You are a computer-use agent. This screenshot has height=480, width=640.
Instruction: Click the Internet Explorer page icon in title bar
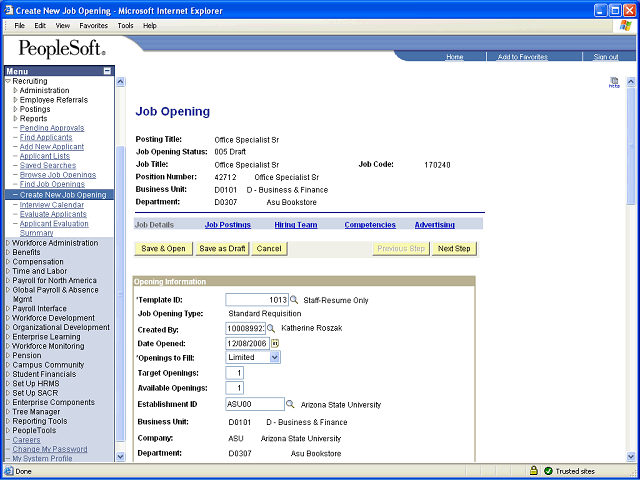[x=9, y=10]
